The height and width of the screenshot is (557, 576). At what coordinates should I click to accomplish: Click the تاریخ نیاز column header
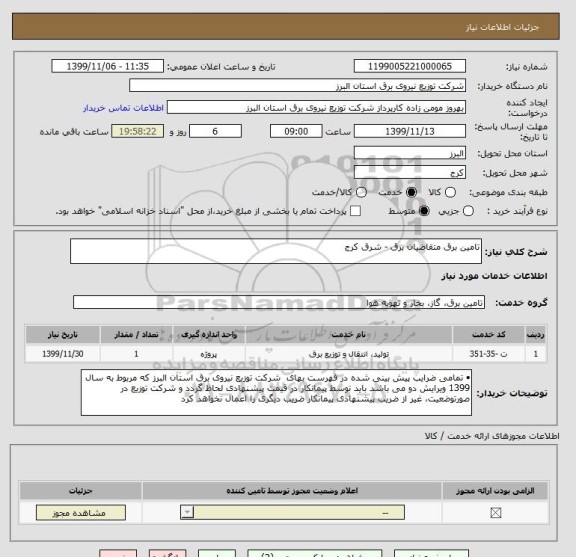tap(62, 335)
